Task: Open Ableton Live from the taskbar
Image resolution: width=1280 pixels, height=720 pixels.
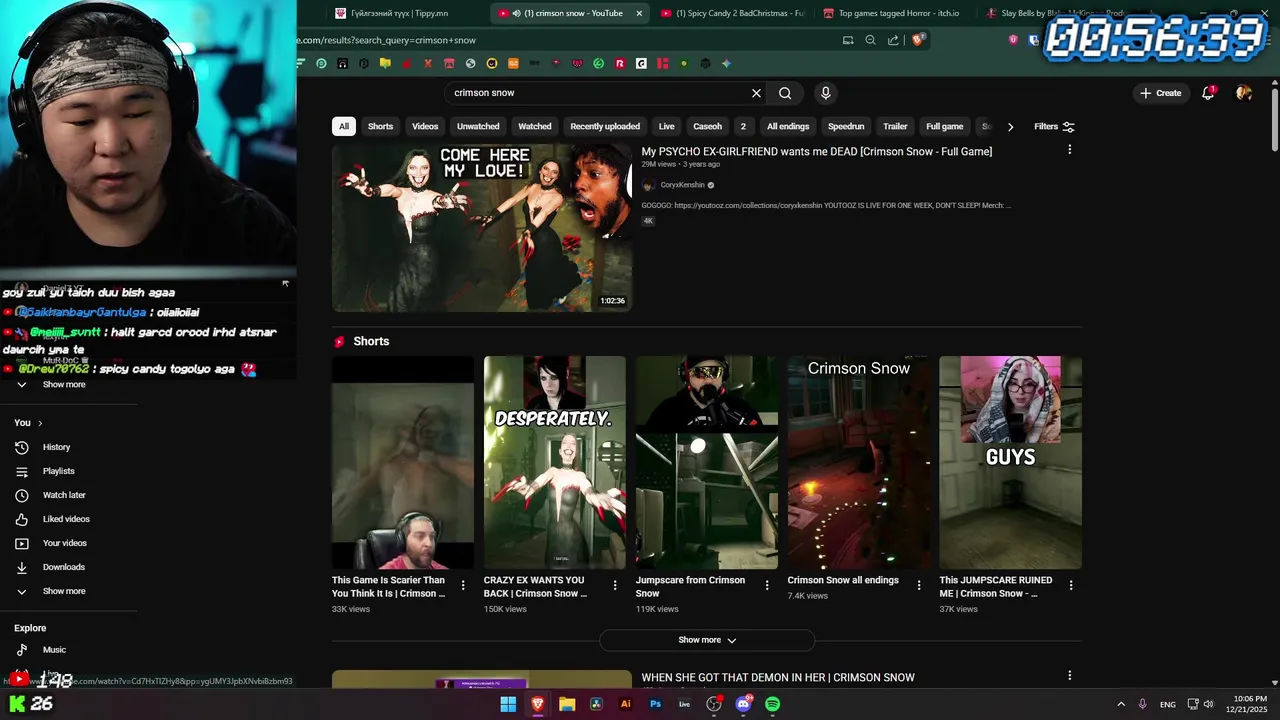Action: (684, 704)
